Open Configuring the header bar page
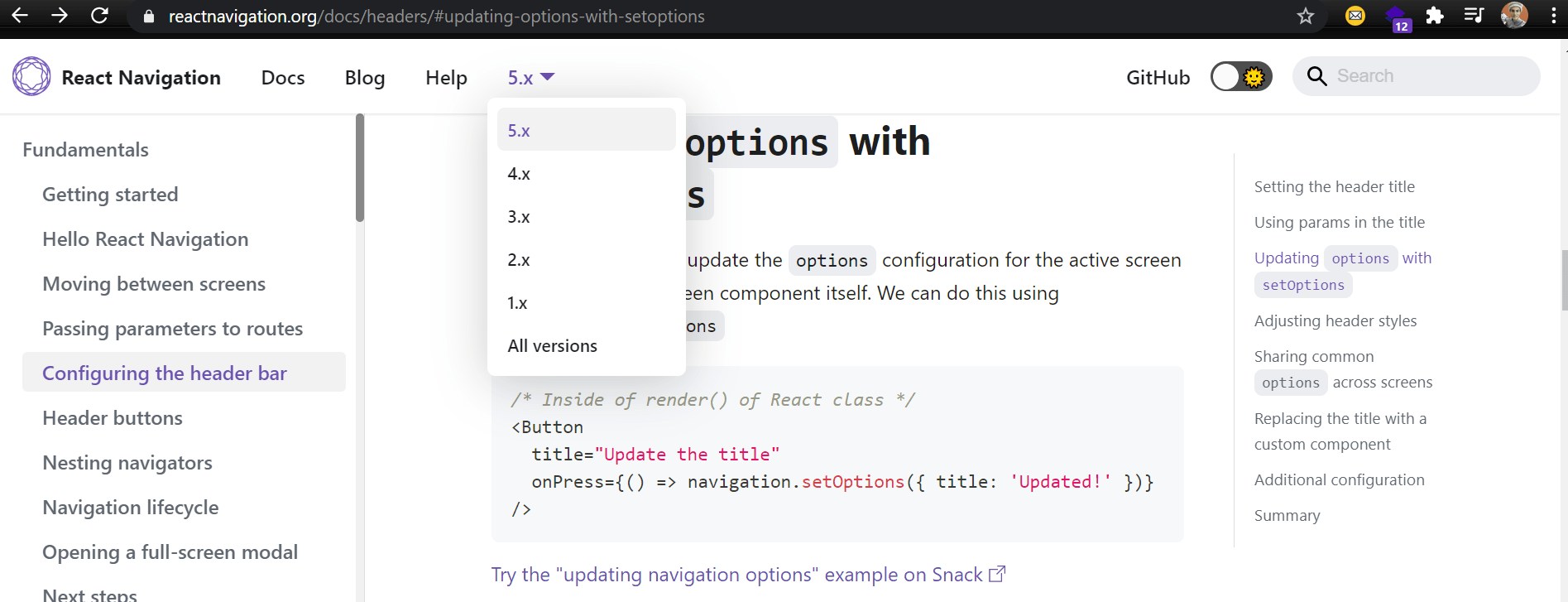The height and width of the screenshot is (602, 1568). (x=184, y=373)
